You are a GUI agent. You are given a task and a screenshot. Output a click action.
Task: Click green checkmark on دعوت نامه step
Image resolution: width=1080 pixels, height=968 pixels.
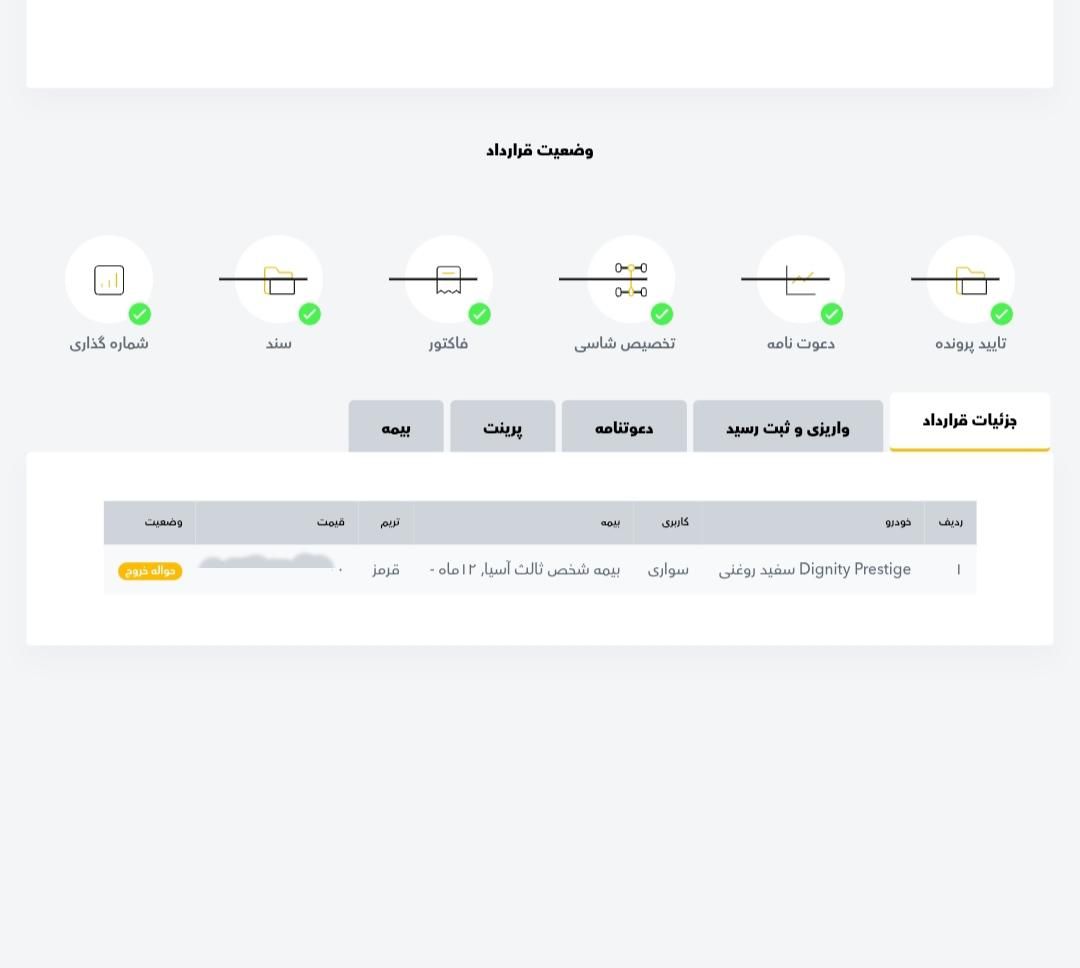click(831, 314)
